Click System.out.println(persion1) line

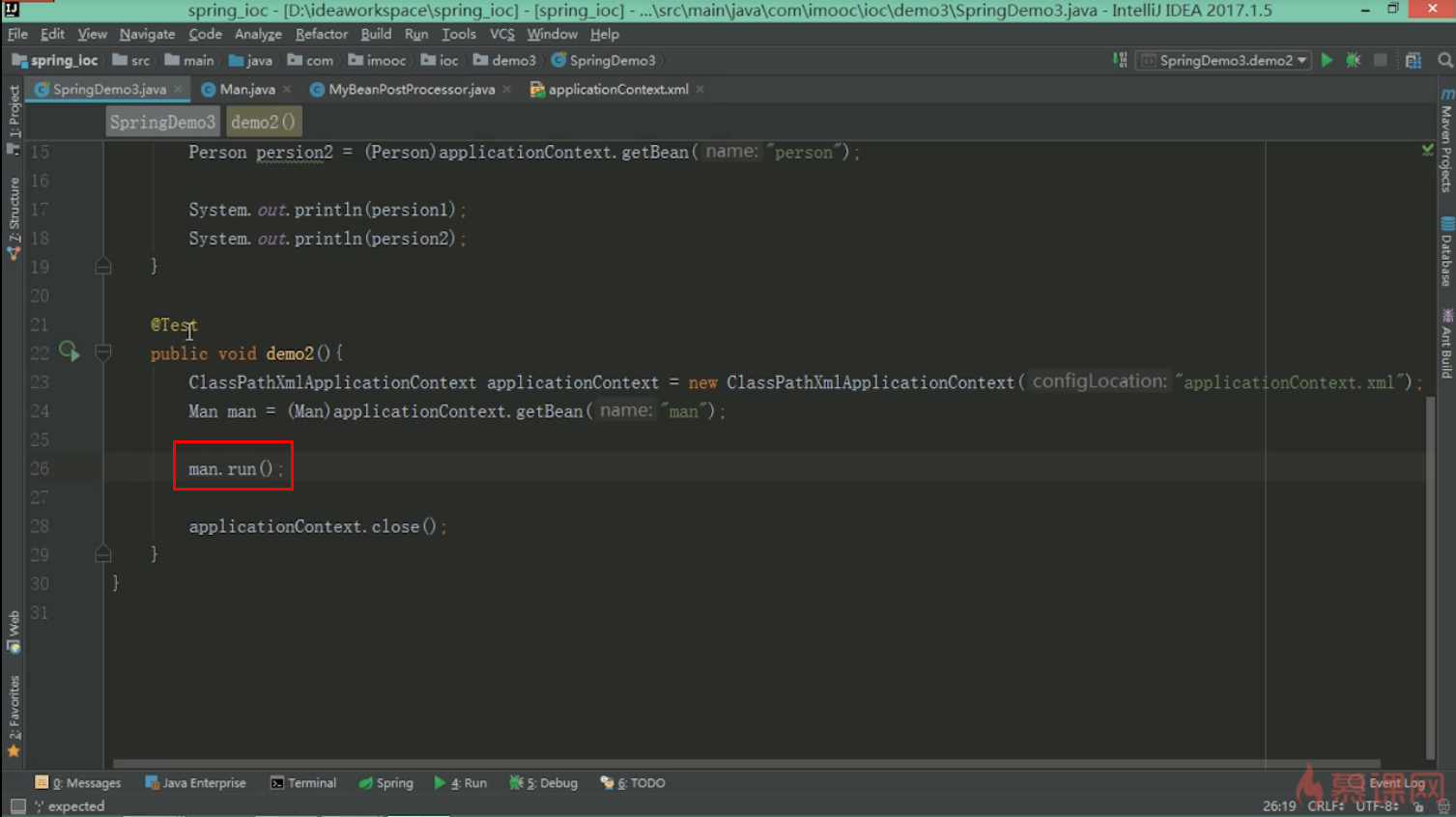[328, 210]
